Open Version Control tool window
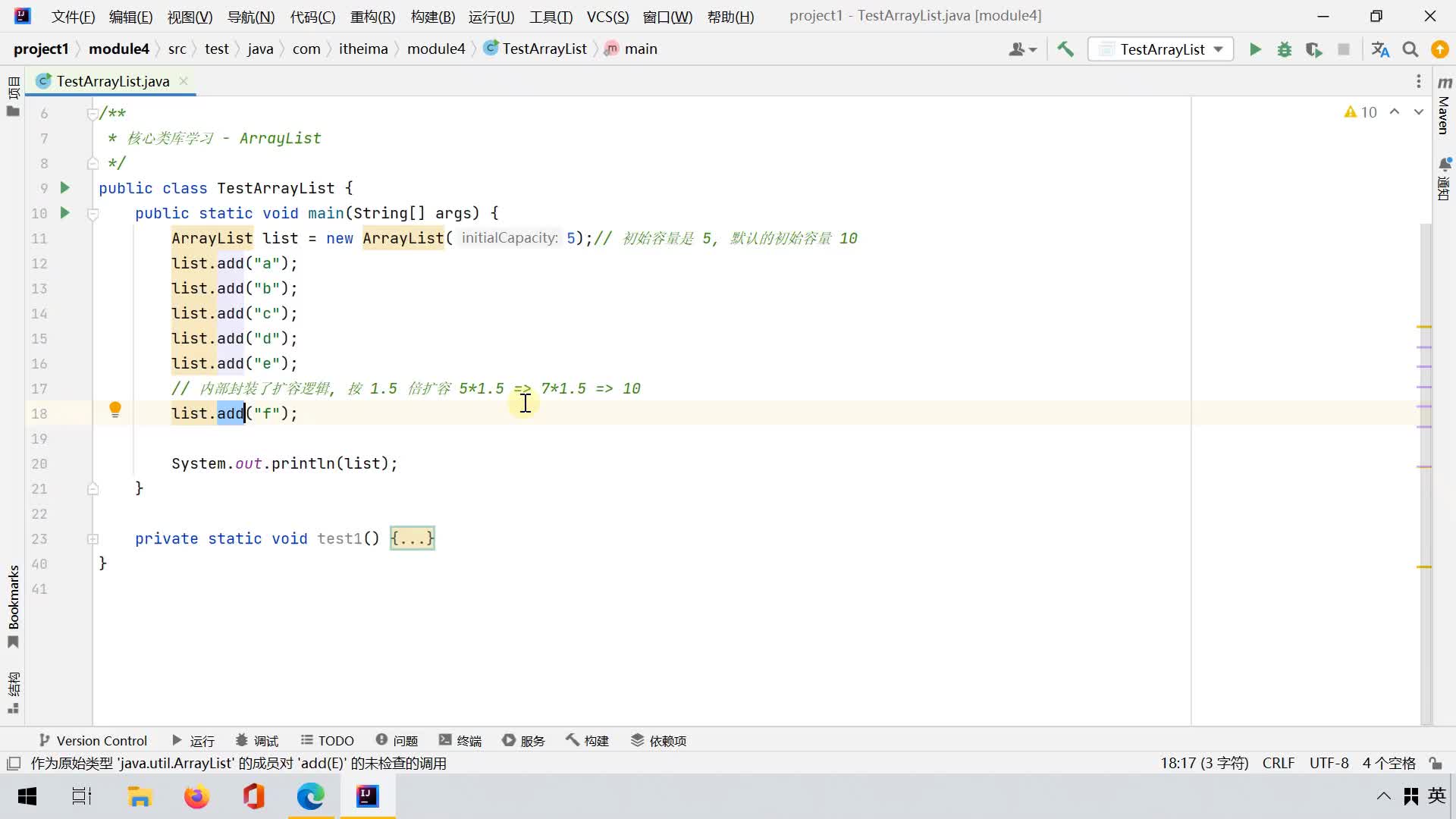Image resolution: width=1456 pixels, height=819 pixels. click(93, 741)
